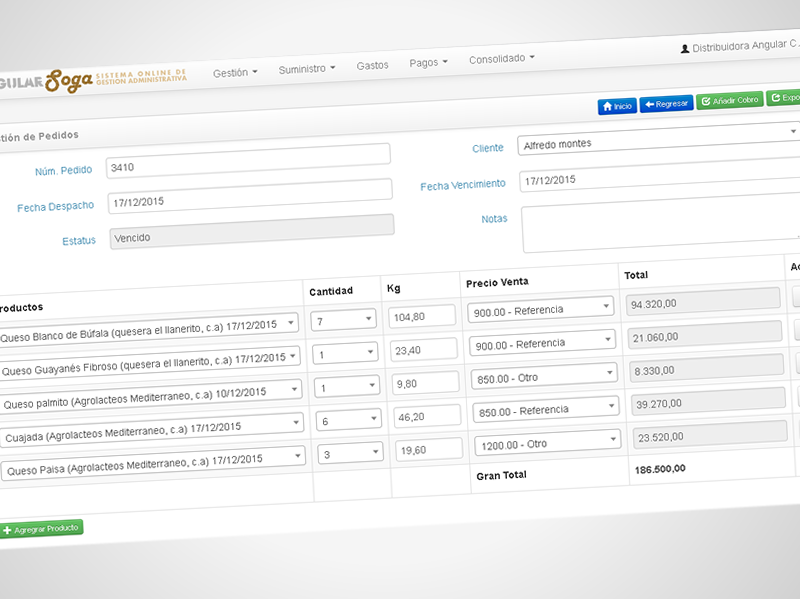Click the Gastos menu item
The height and width of the screenshot is (600, 800).
tap(372, 65)
